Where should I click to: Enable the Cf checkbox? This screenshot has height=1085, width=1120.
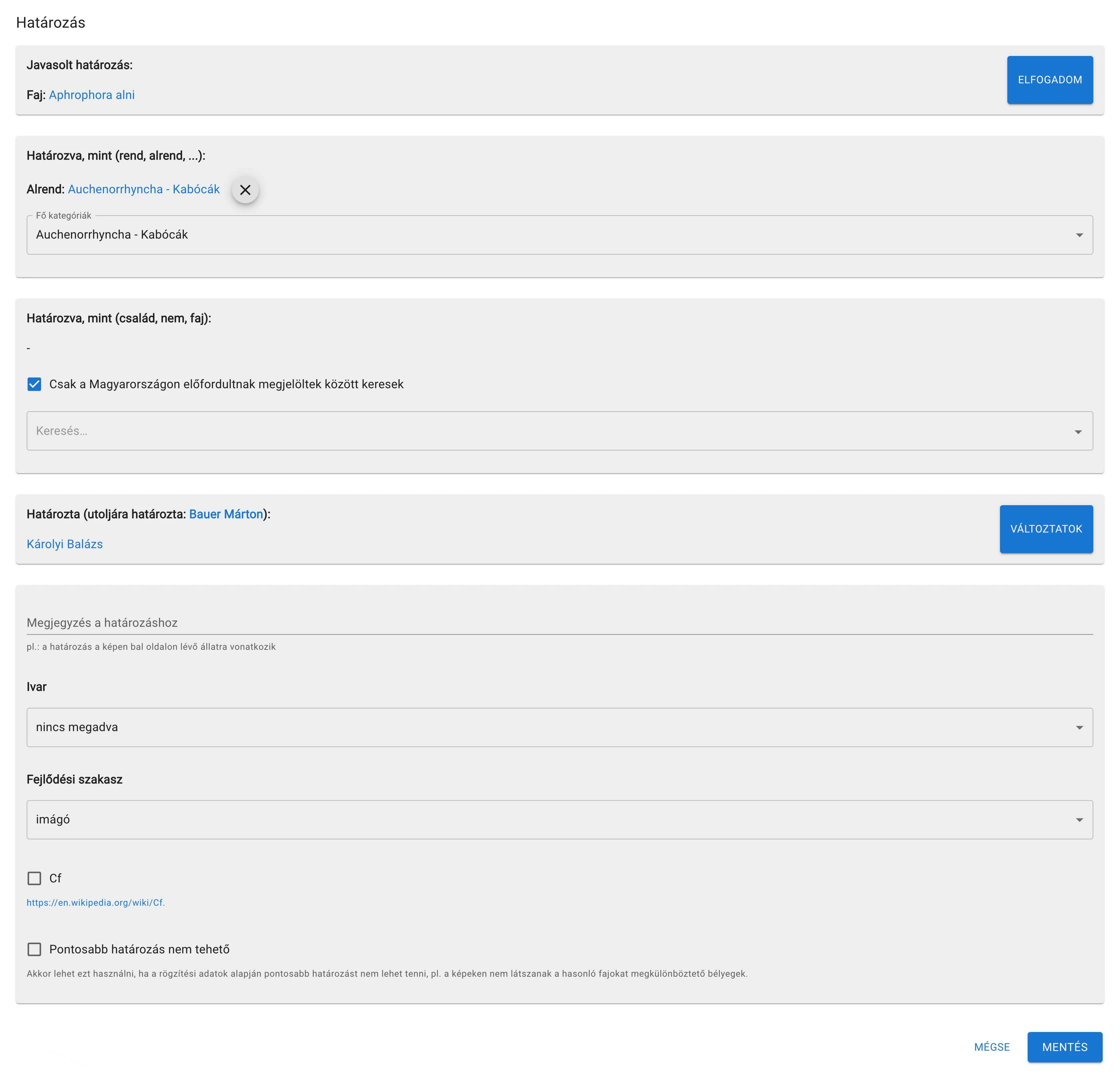34,878
